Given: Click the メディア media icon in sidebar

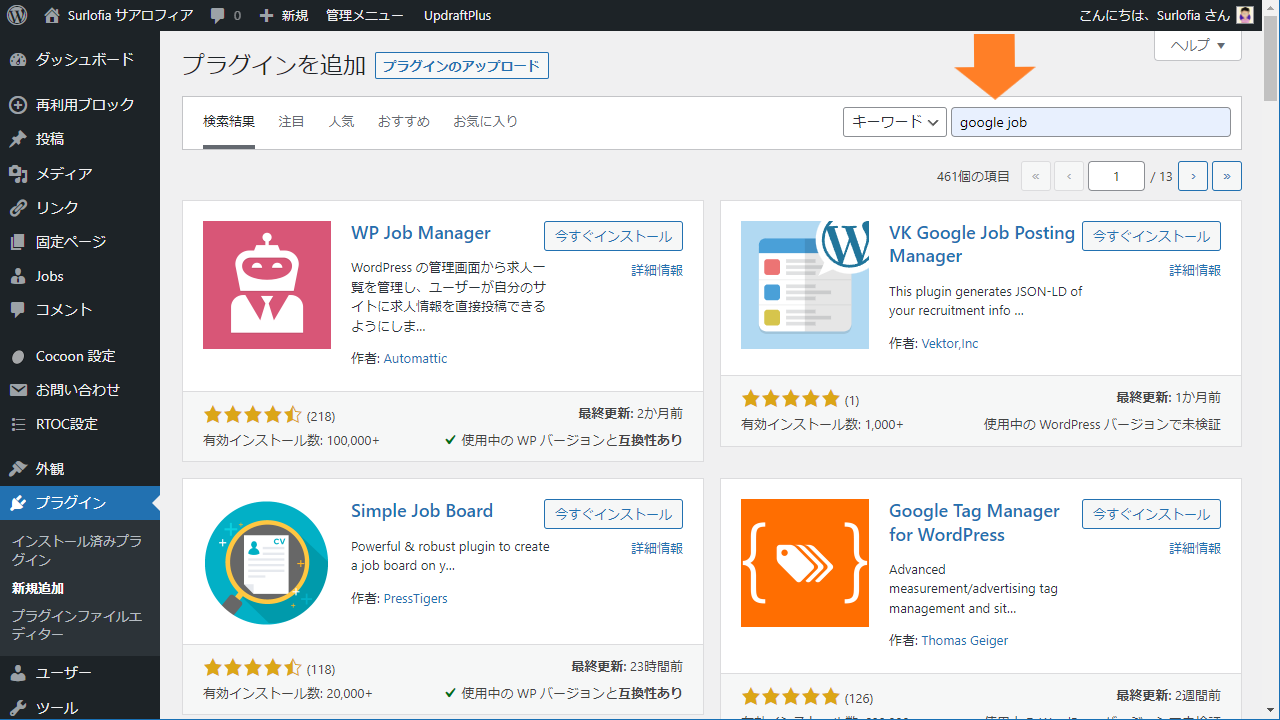Looking at the screenshot, I should (17, 174).
